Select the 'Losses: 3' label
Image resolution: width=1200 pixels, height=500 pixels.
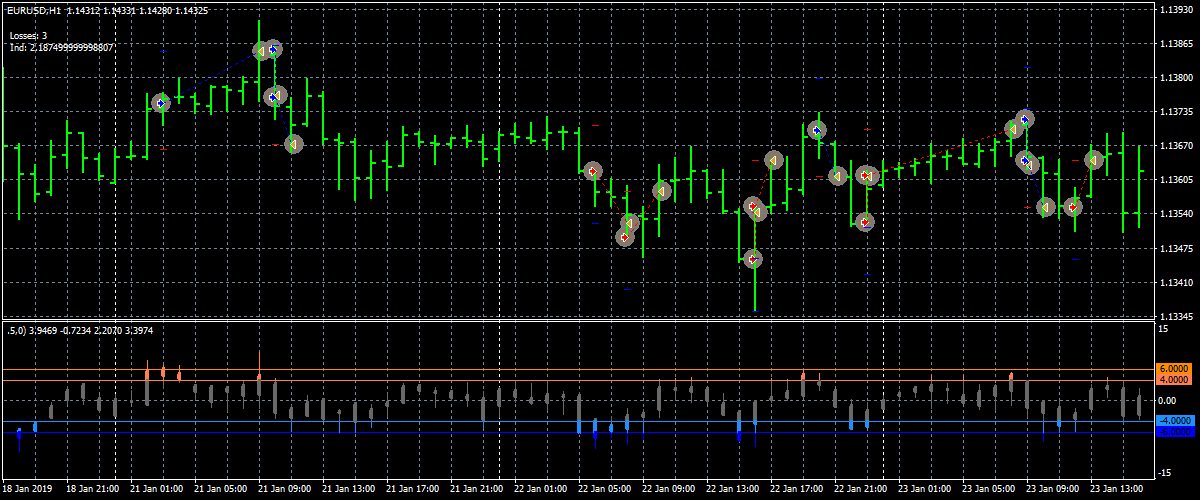[x=28, y=35]
